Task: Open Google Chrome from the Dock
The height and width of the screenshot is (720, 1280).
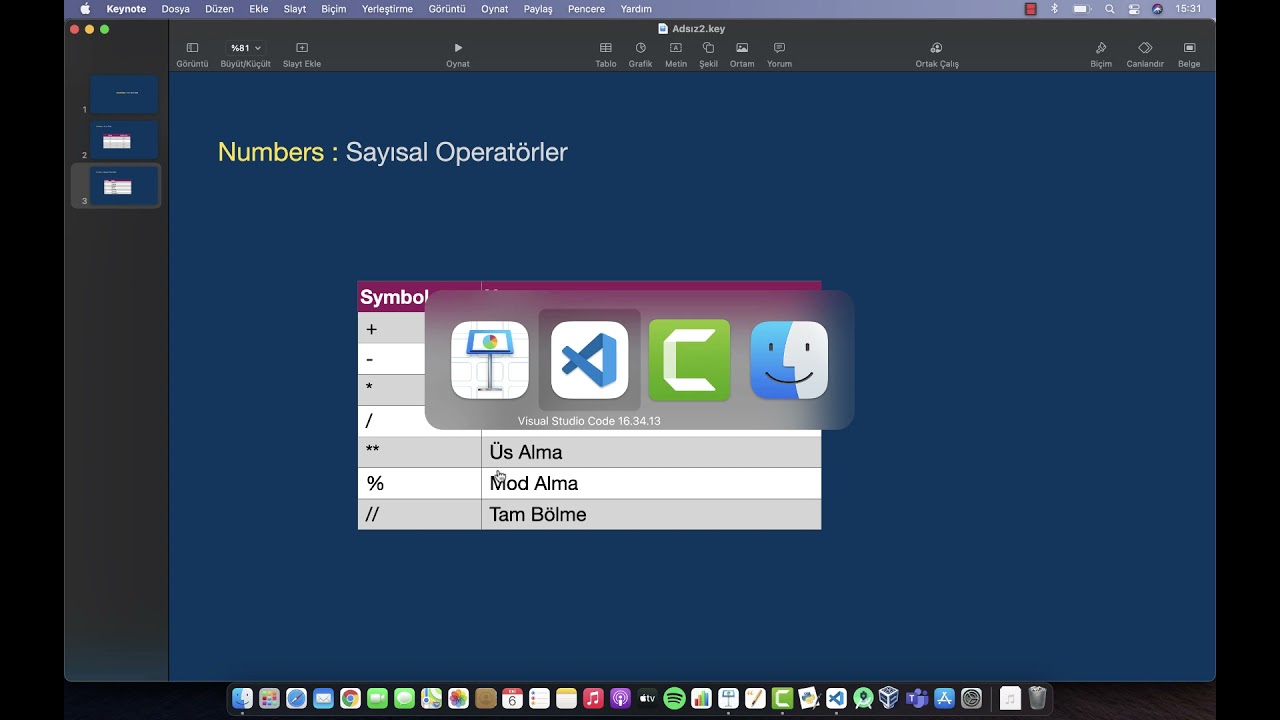Action: point(350,699)
